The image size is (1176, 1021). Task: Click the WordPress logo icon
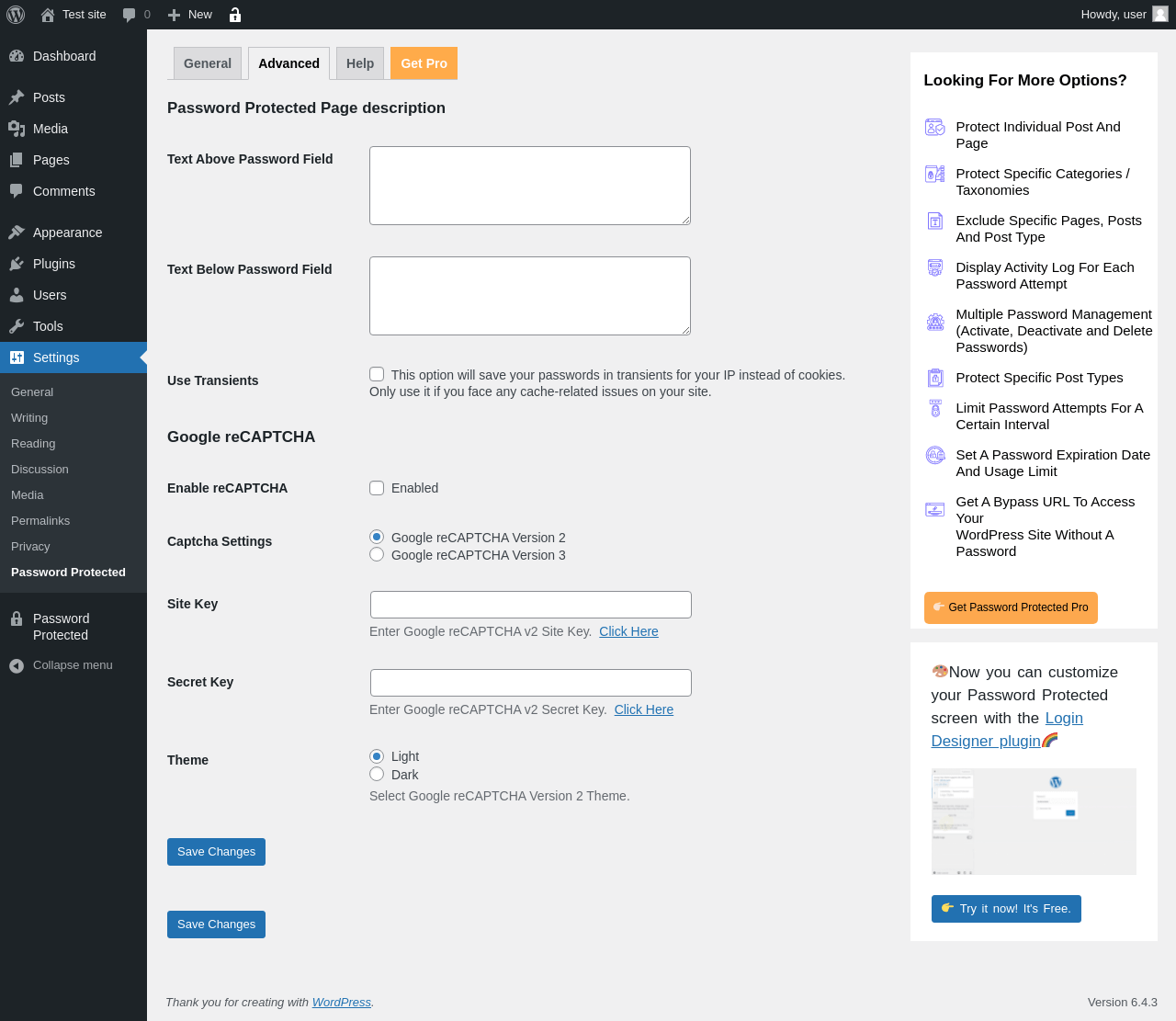[16, 15]
